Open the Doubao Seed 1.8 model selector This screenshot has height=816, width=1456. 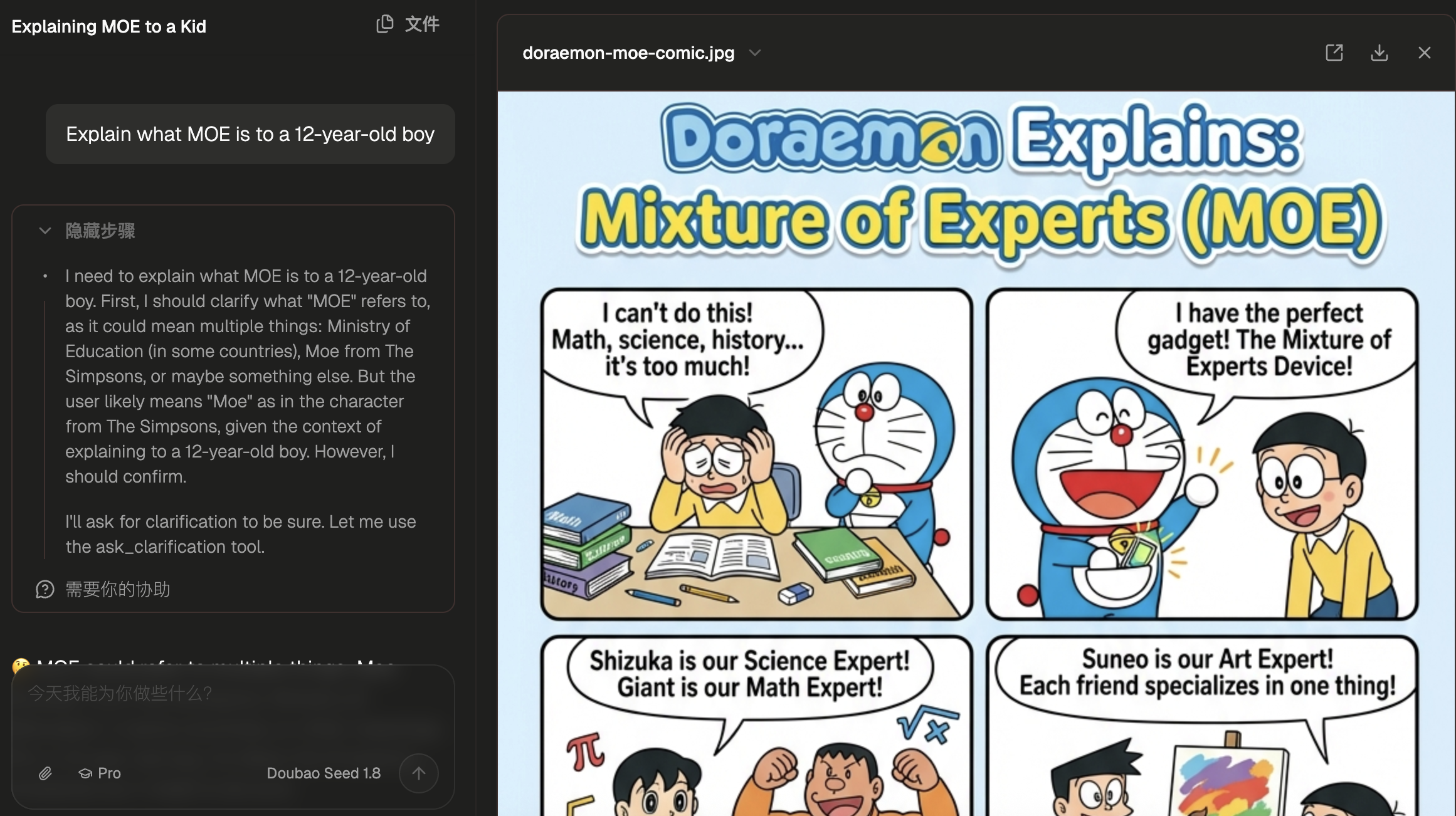pos(324,773)
